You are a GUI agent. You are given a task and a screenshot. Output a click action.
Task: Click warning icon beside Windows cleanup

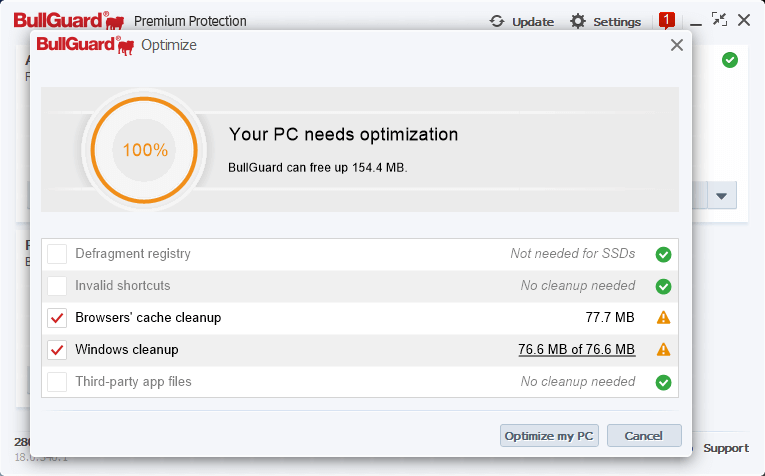(x=663, y=350)
